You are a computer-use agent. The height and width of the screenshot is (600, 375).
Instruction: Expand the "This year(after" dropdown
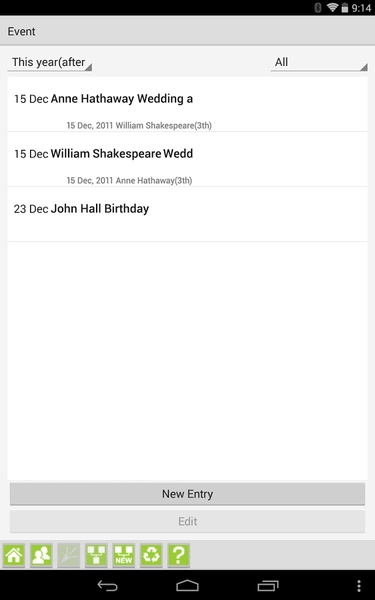point(50,62)
